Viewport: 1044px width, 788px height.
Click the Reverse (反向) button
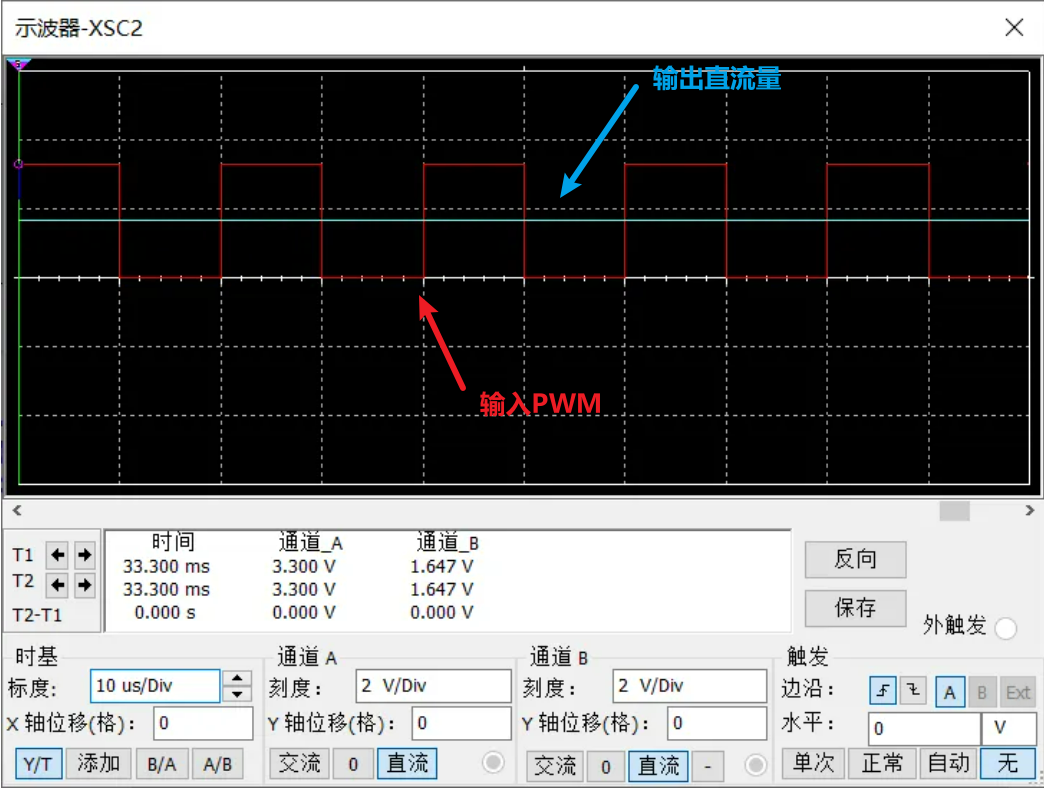click(855, 559)
